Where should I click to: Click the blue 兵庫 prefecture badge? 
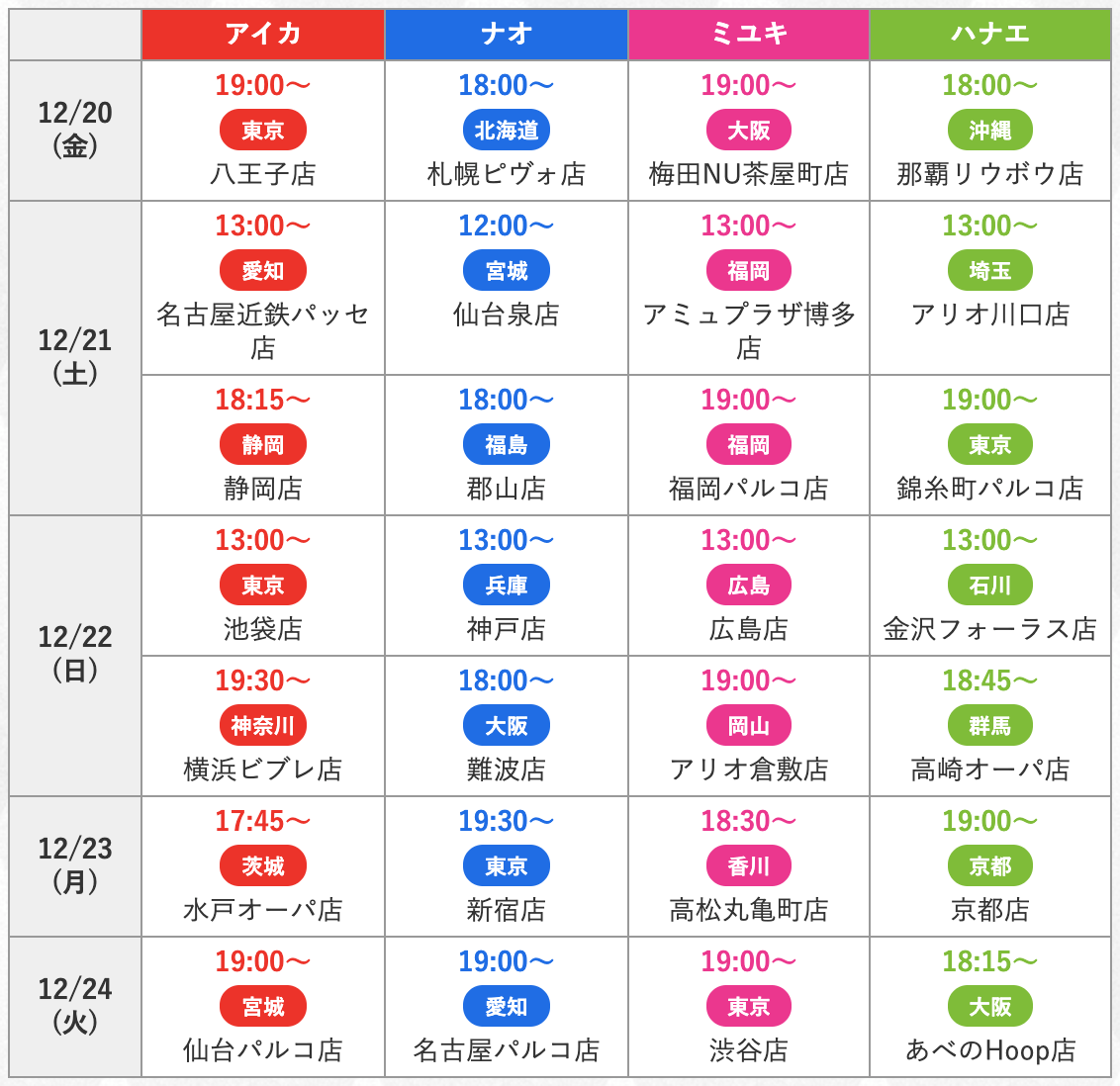click(507, 585)
